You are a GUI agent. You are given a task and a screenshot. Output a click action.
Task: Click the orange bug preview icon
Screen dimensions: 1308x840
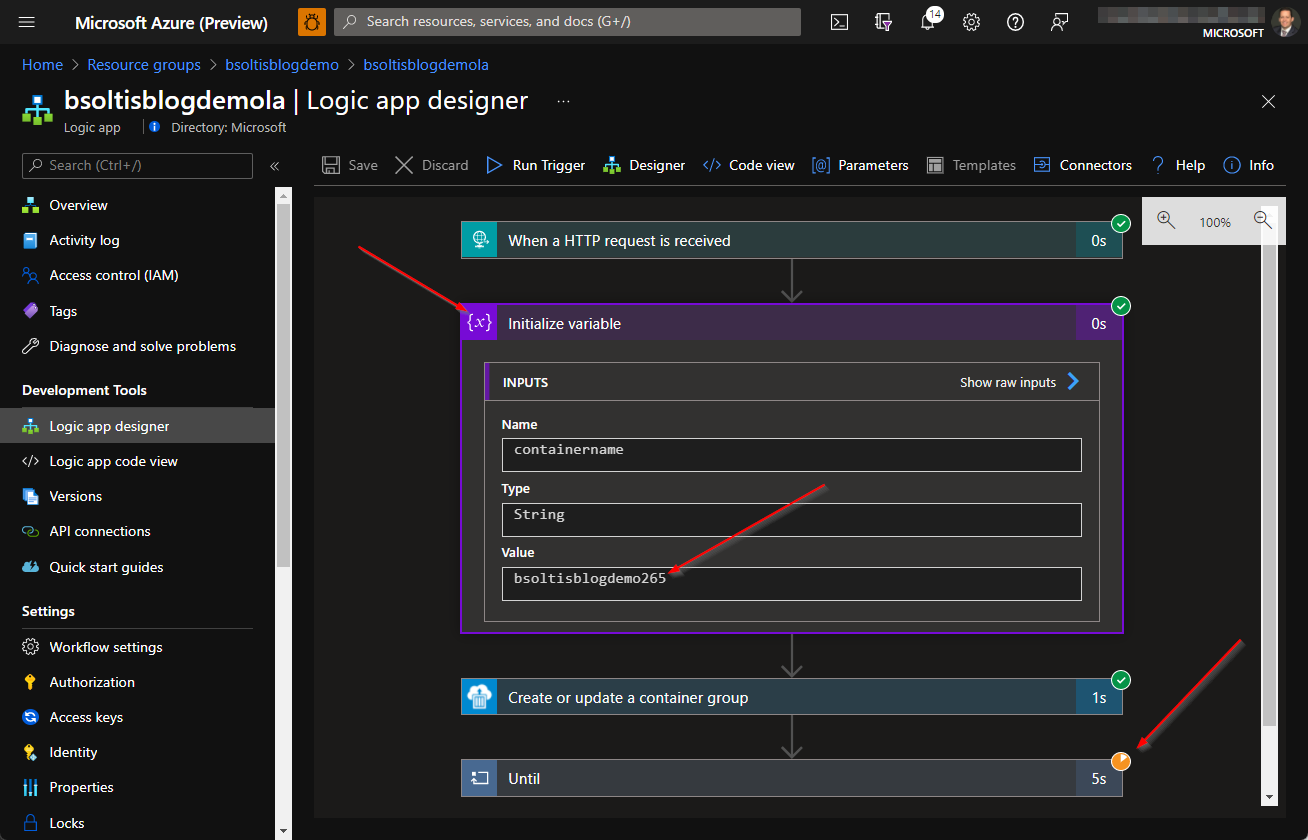(312, 22)
